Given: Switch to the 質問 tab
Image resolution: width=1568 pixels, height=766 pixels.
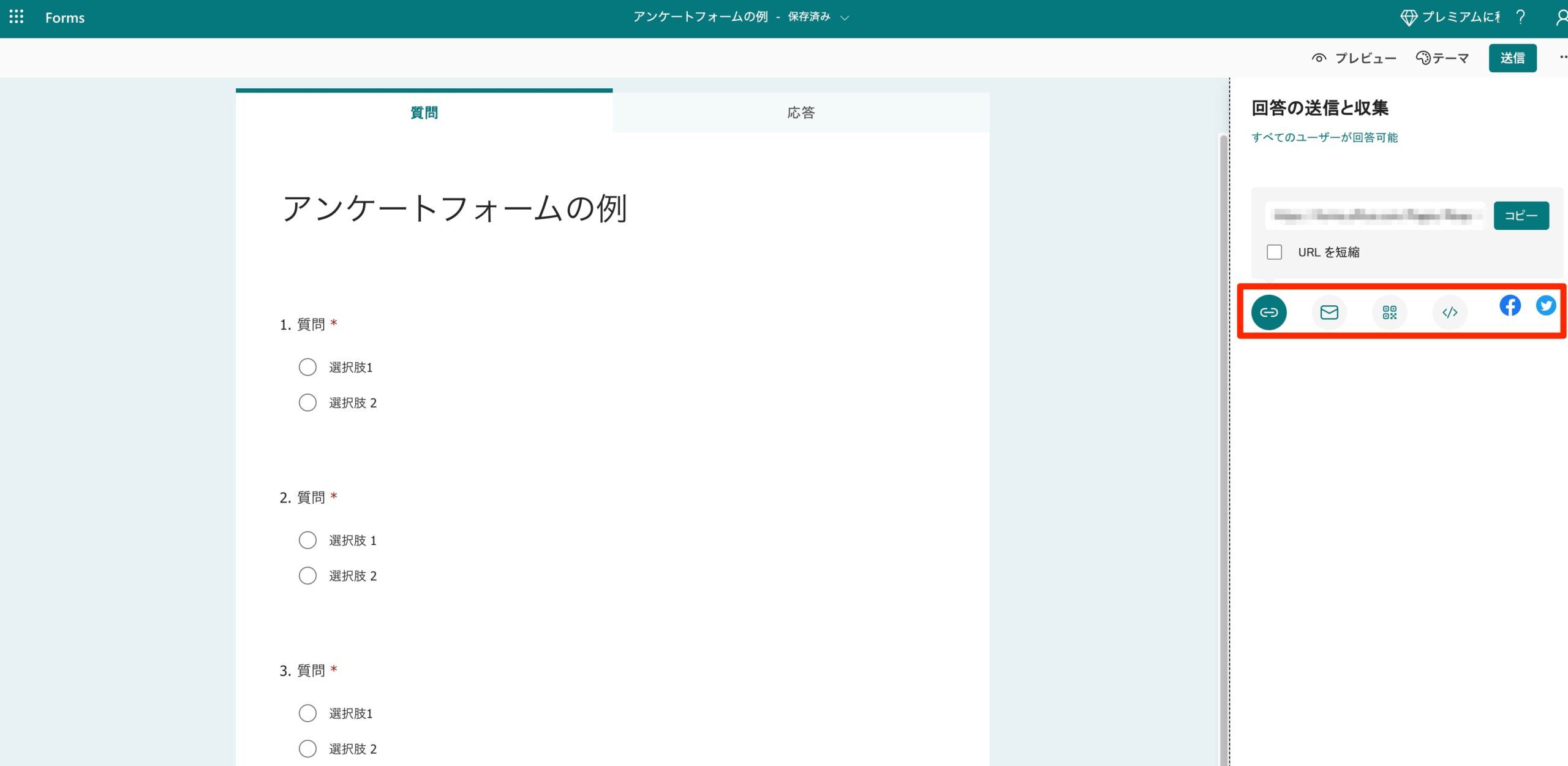Looking at the screenshot, I should [423, 112].
